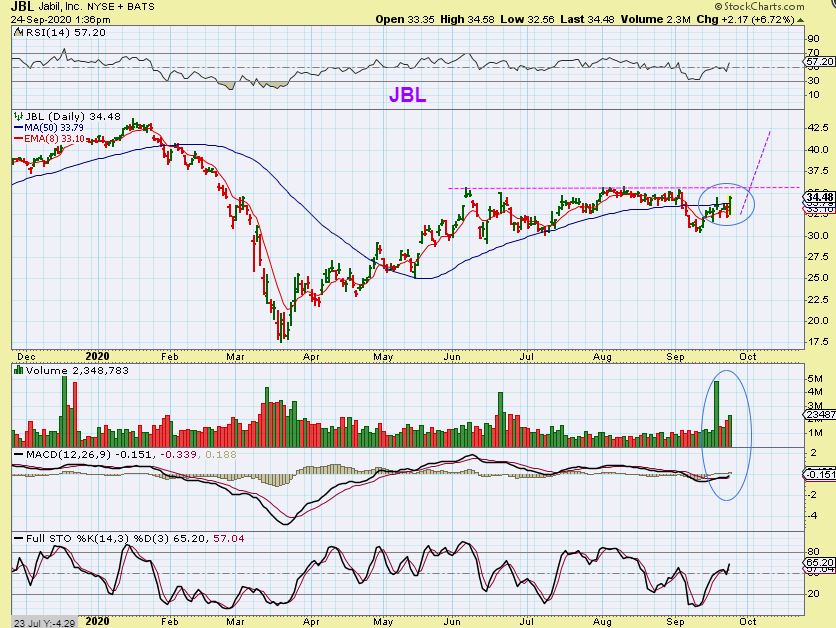The image size is (836, 628).
Task: Click the High 34.58 quote value
Action: [x=468, y=19]
